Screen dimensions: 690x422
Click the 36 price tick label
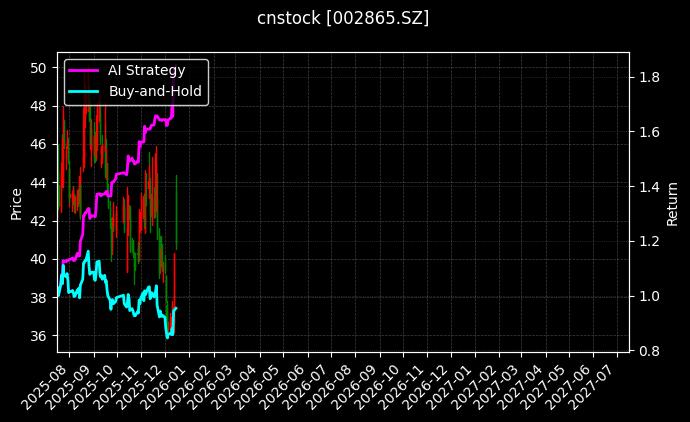[x=39, y=336]
